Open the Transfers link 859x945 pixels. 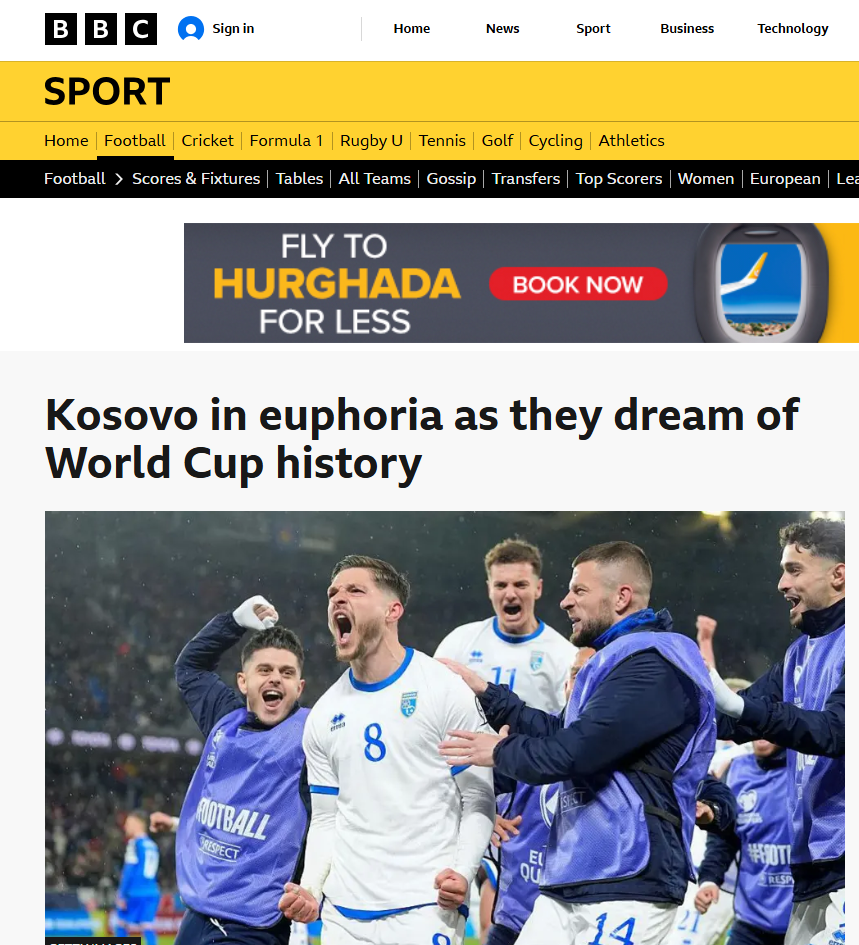pos(526,179)
